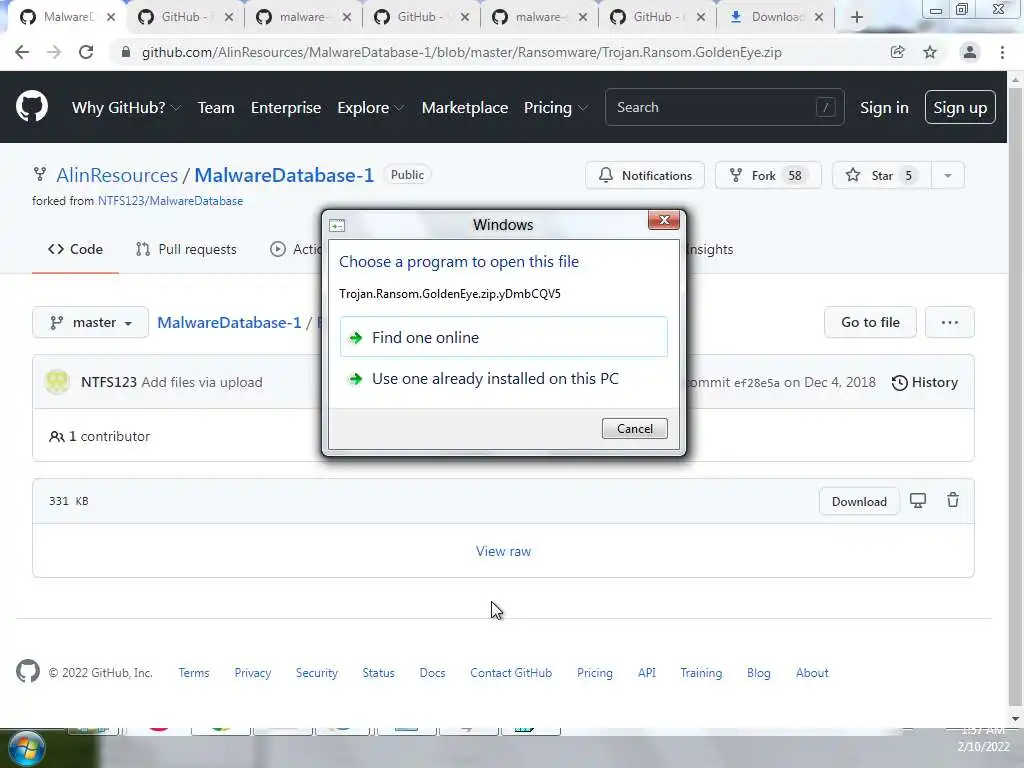
Task: Open the Team page link
Action: pyautogui.click(x=216, y=108)
